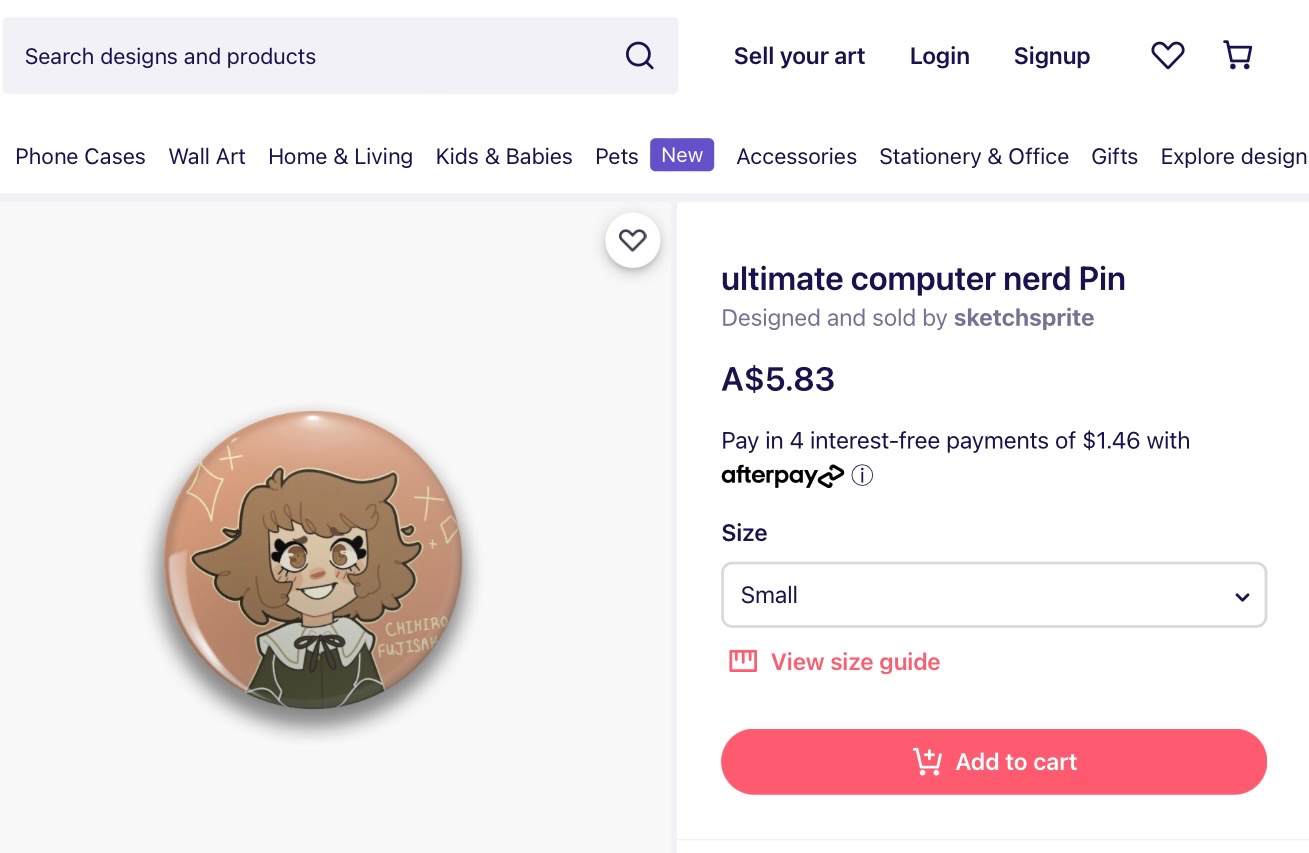Open the sketchsprite designer profile link
Viewport: 1309px width, 853px height.
(x=1023, y=318)
